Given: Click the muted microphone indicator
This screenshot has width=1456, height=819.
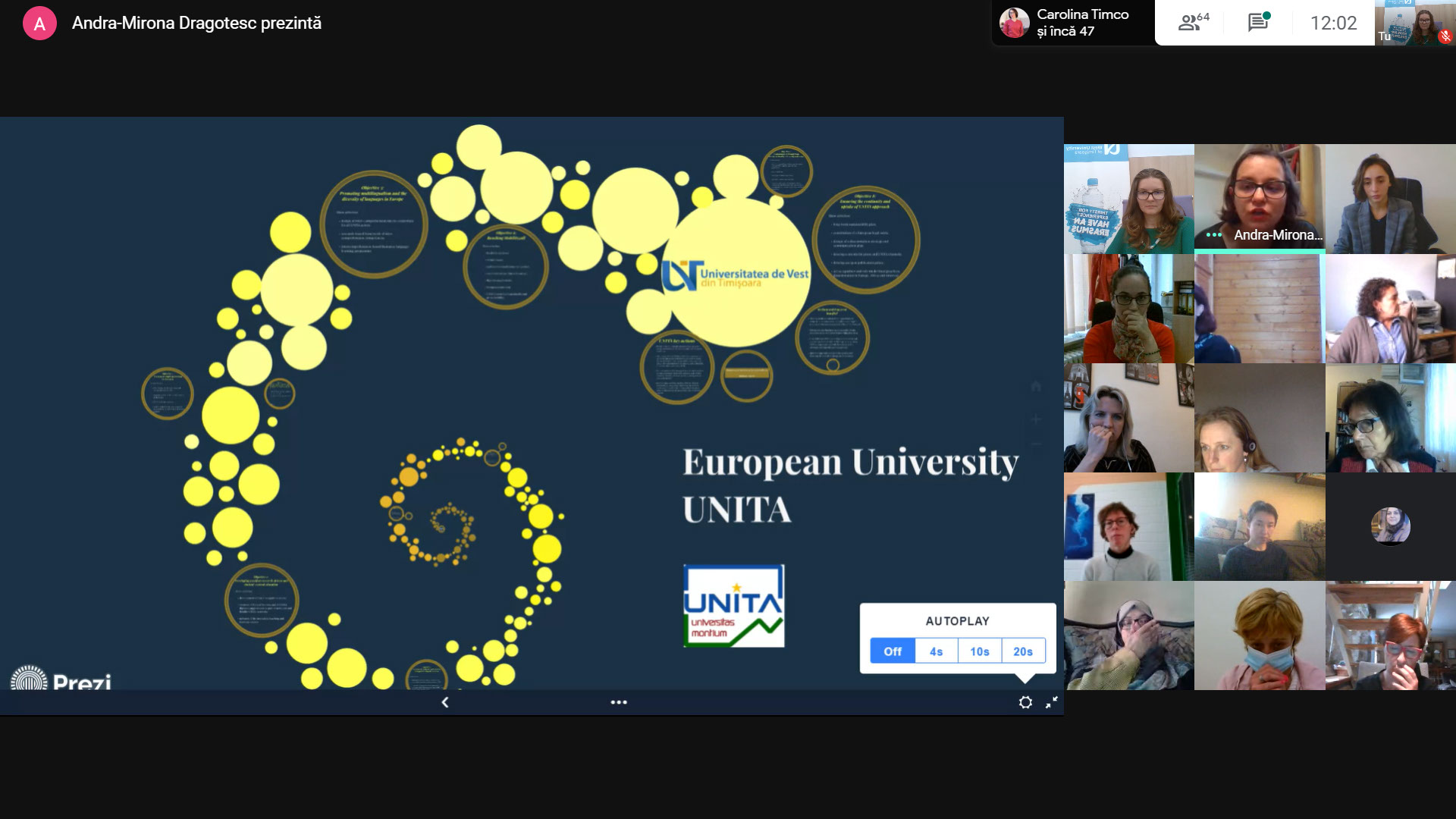Looking at the screenshot, I should click(1445, 36).
